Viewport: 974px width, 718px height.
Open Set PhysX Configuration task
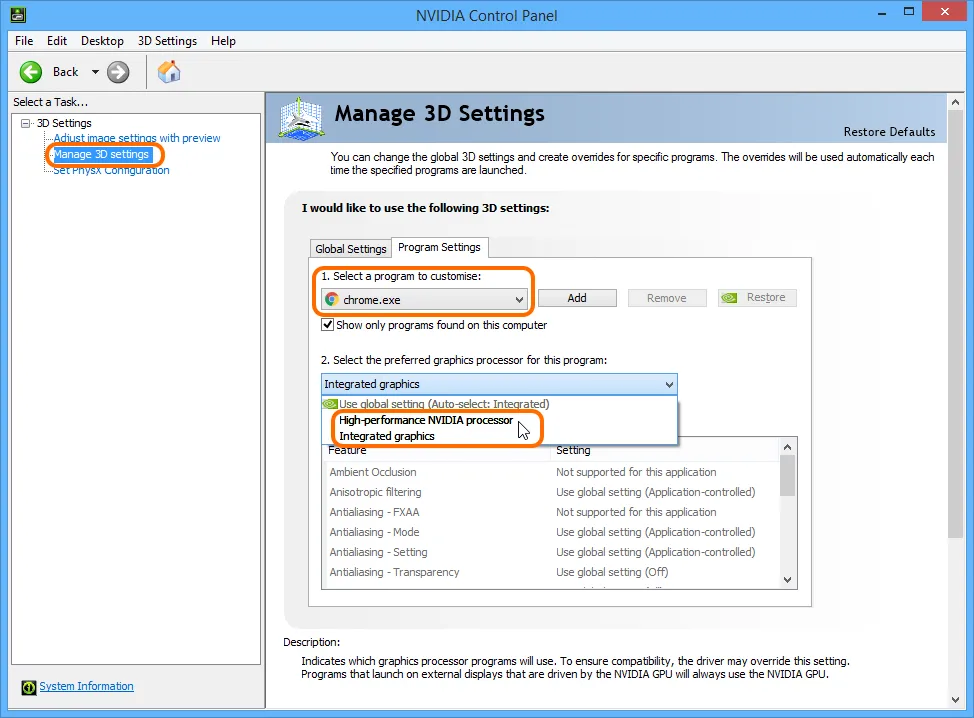pyautogui.click(x=111, y=170)
